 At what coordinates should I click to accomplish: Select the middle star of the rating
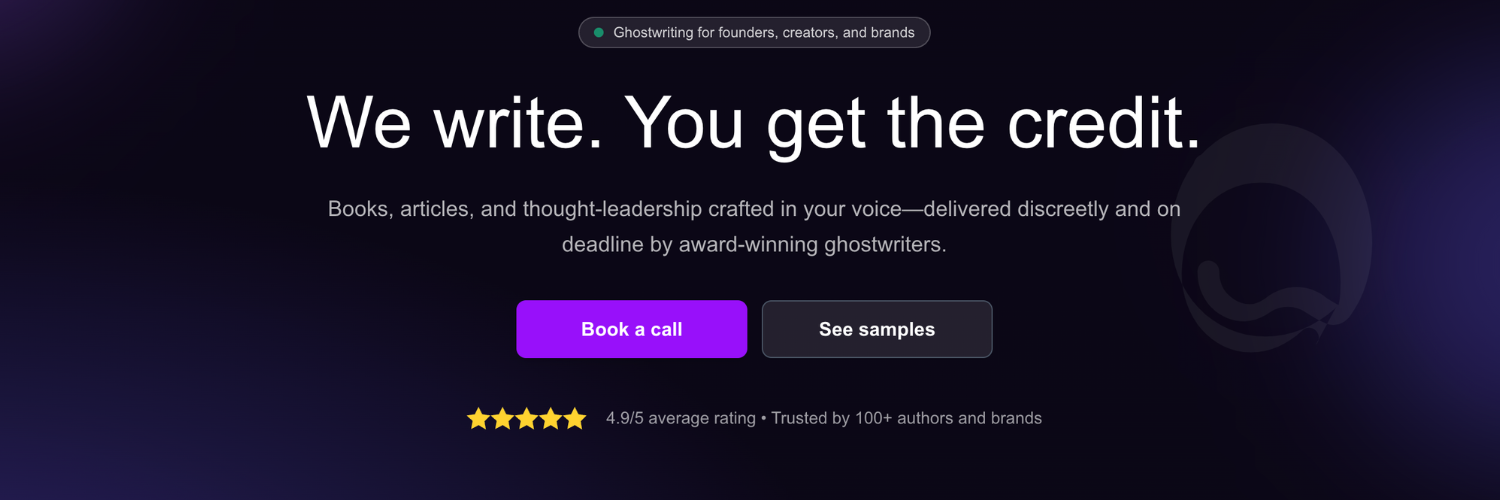[527, 419]
